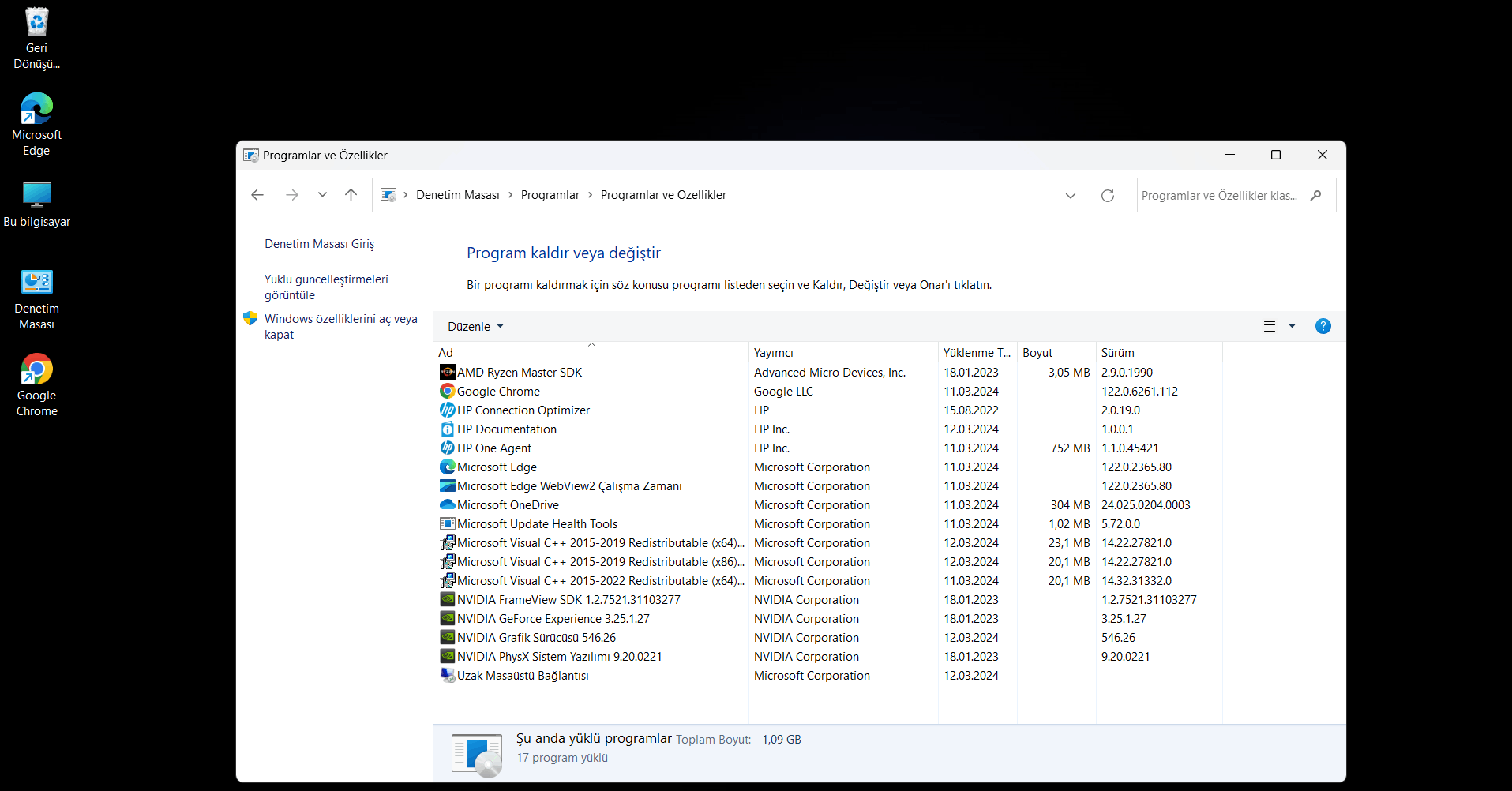Select Microsoft Visual C++ 2015-2019 Redistributable (x86)

(x=600, y=561)
